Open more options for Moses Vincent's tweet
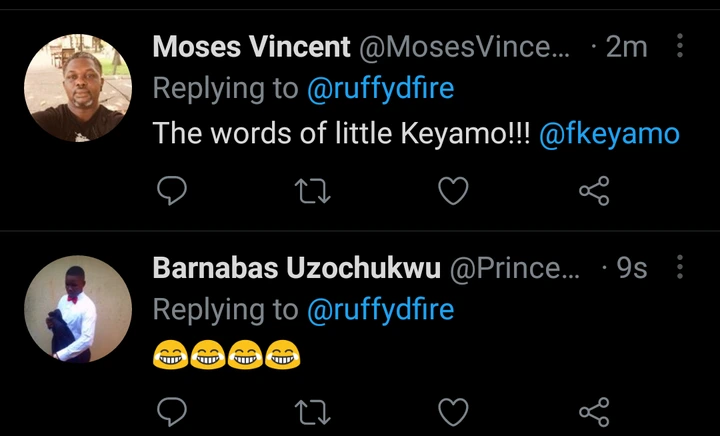The image size is (720, 436). [680, 46]
